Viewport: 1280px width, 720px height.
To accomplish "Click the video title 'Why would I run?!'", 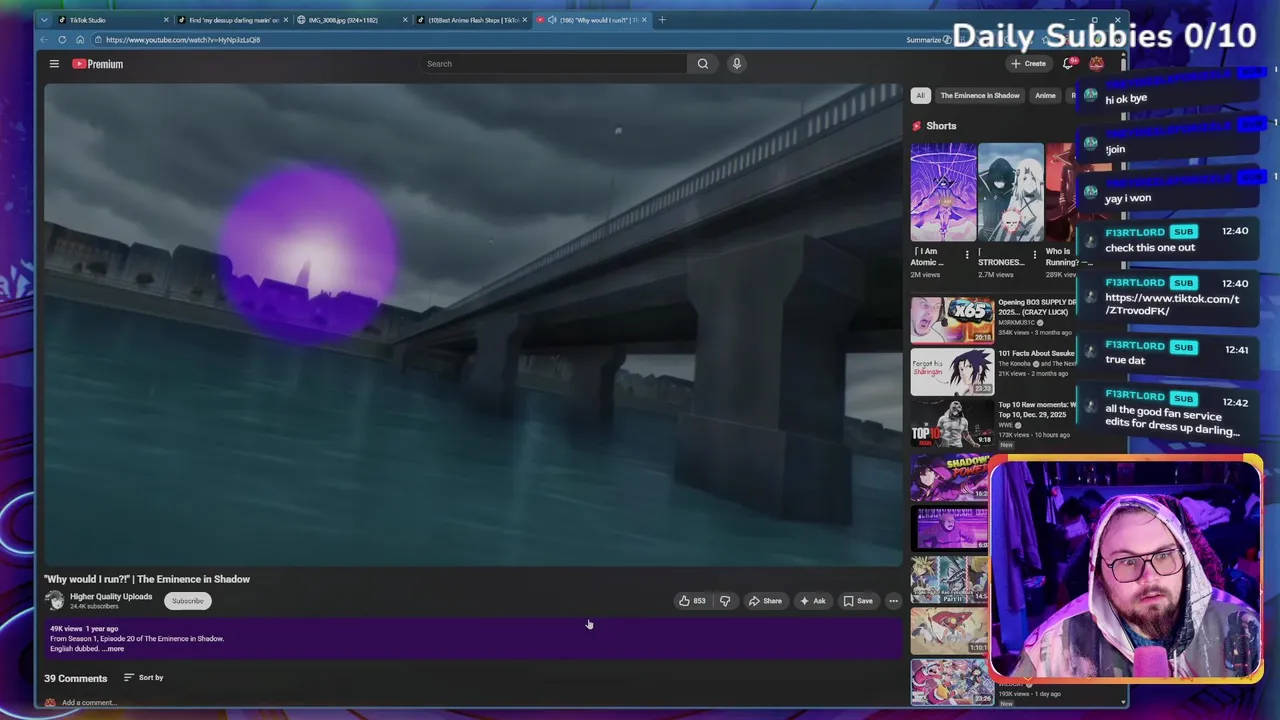I will [147, 579].
